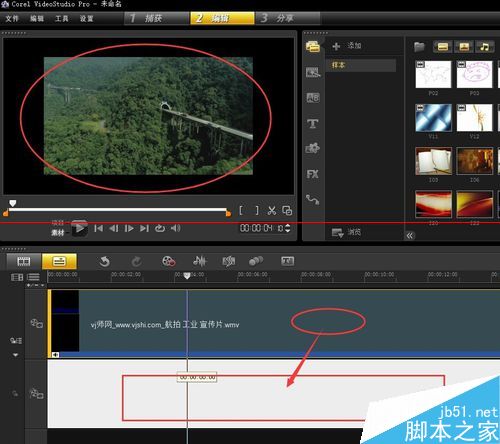This screenshot has width=500, height=444.
Task: Jump to clip start with Home button
Action: 98,228
